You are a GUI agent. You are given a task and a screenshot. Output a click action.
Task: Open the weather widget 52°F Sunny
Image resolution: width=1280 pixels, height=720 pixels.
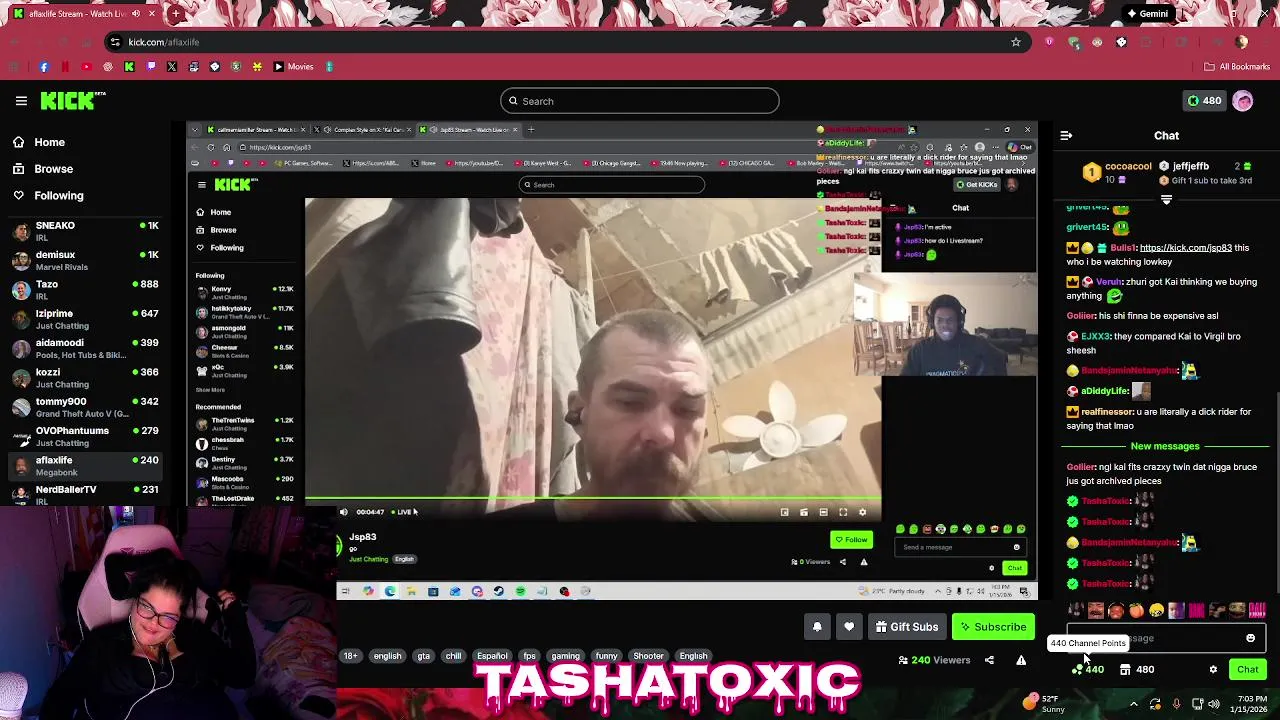1043,704
